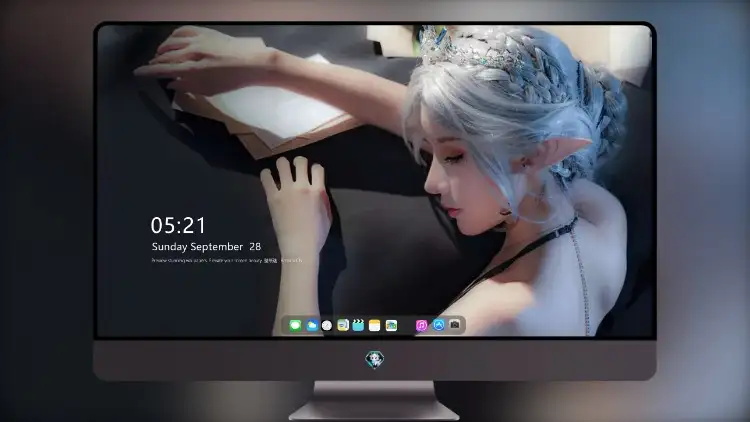Click the character logo on monitor chin

(x=375, y=359)
